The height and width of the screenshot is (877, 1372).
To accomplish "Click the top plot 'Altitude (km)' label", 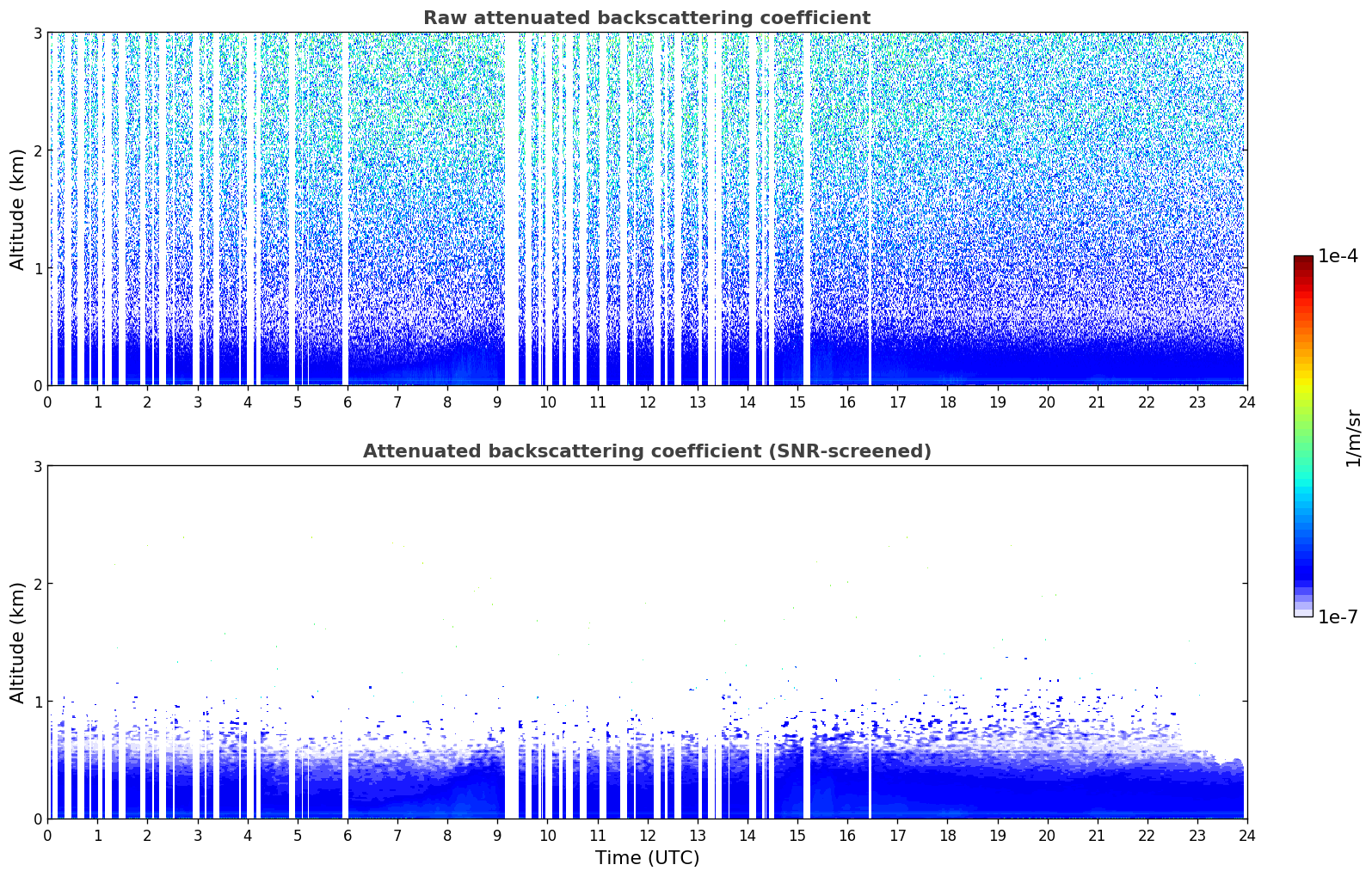I will click(17, 209).
